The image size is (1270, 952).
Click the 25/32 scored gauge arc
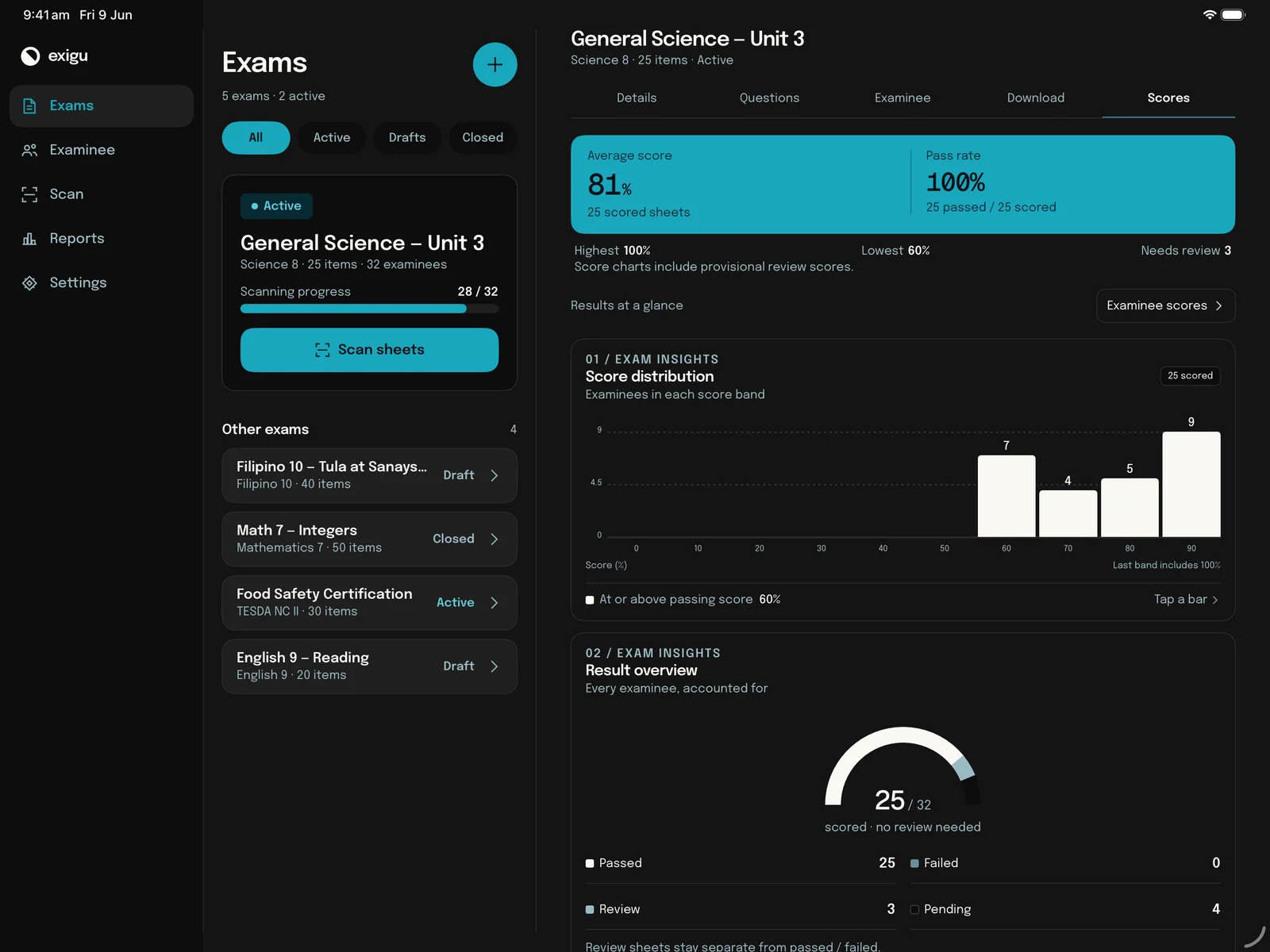(902, 766)
